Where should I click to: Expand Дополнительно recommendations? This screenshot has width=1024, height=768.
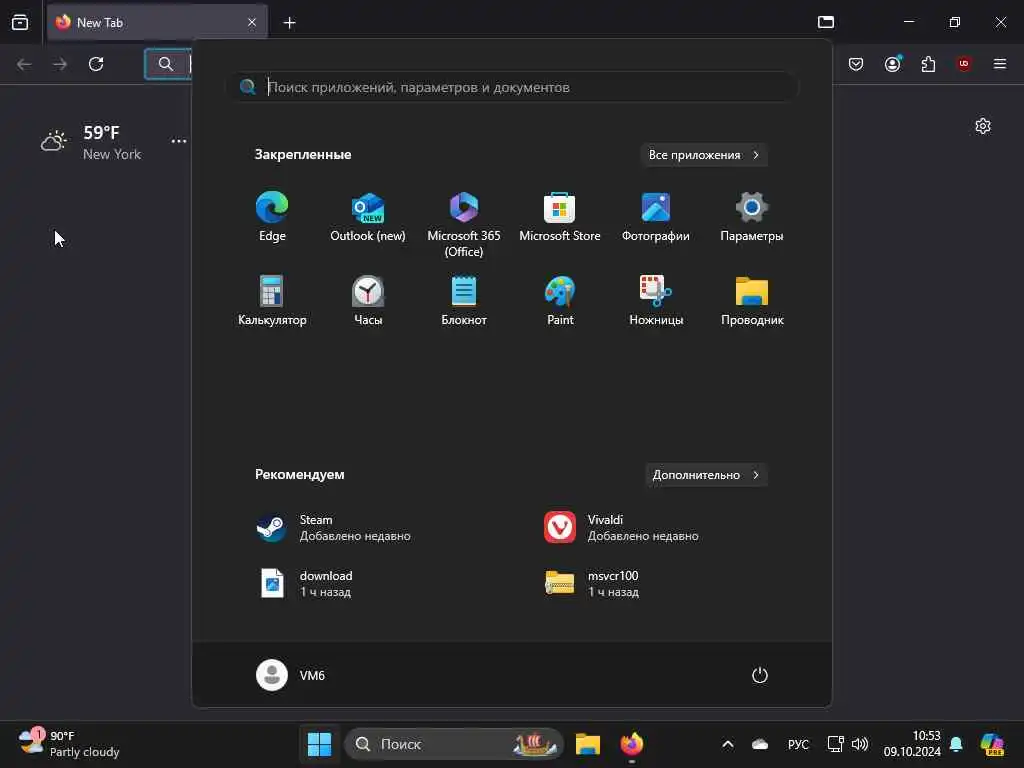pyautogui.click(x=705, y=475)
